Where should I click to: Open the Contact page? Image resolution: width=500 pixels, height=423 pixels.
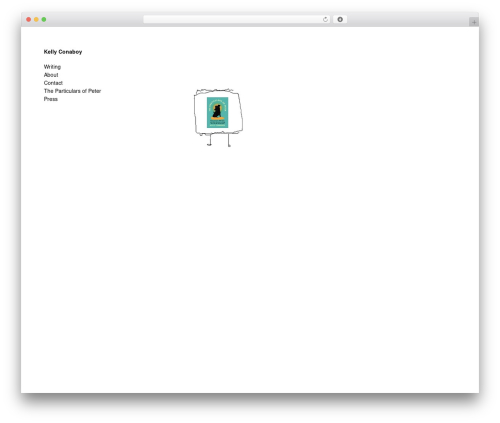click(53, 83)
